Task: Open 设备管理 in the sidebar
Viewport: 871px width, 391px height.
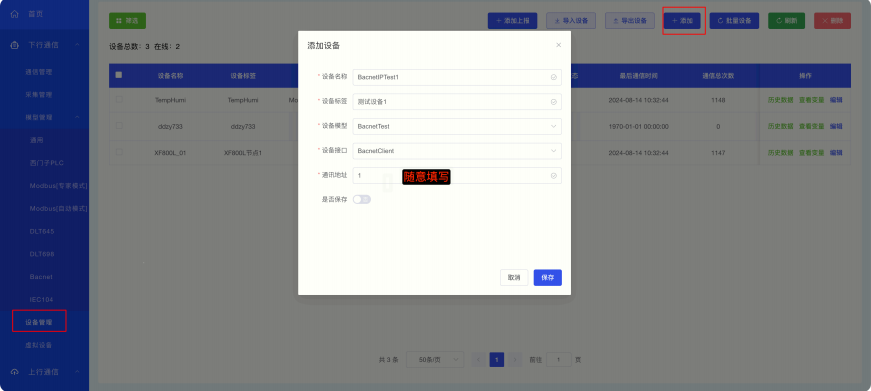Action: click(x=39, y=322)
